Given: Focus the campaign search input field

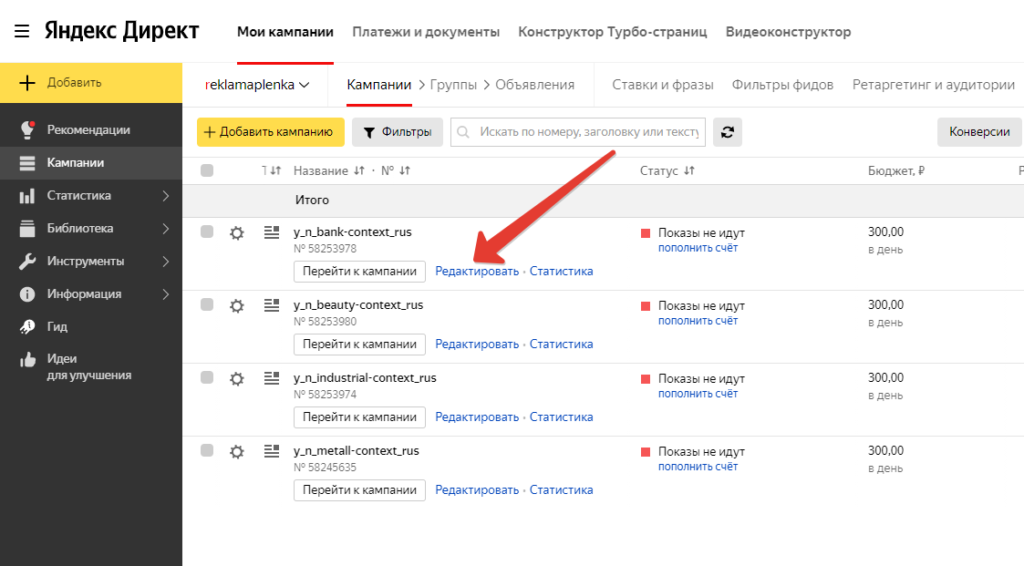Looking at the screenshot, I should [578, 132].
